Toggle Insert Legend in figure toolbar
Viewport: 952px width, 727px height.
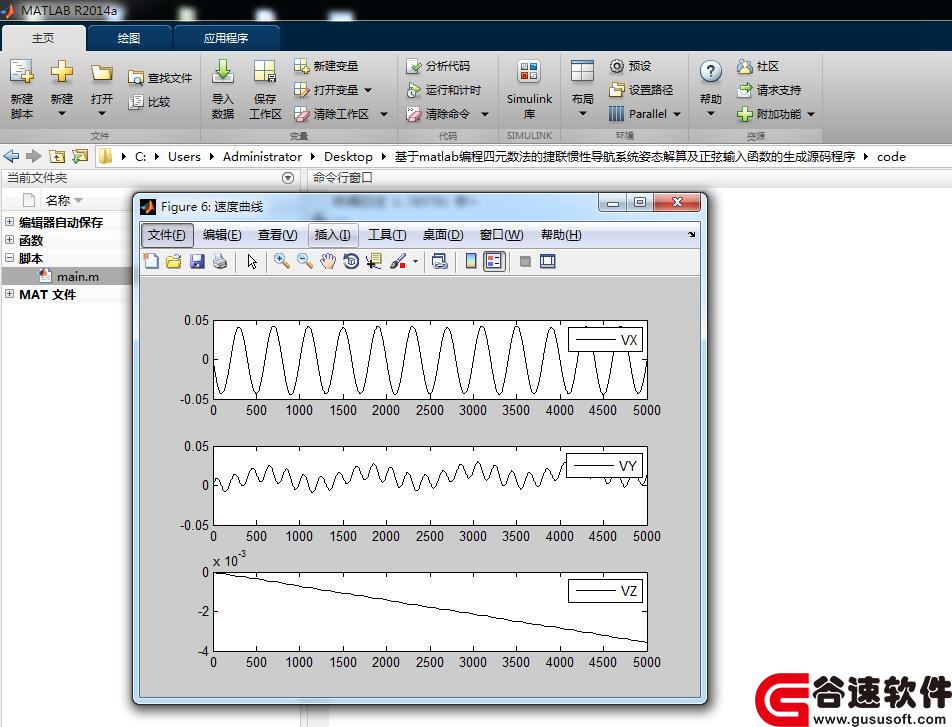(494, 262)
